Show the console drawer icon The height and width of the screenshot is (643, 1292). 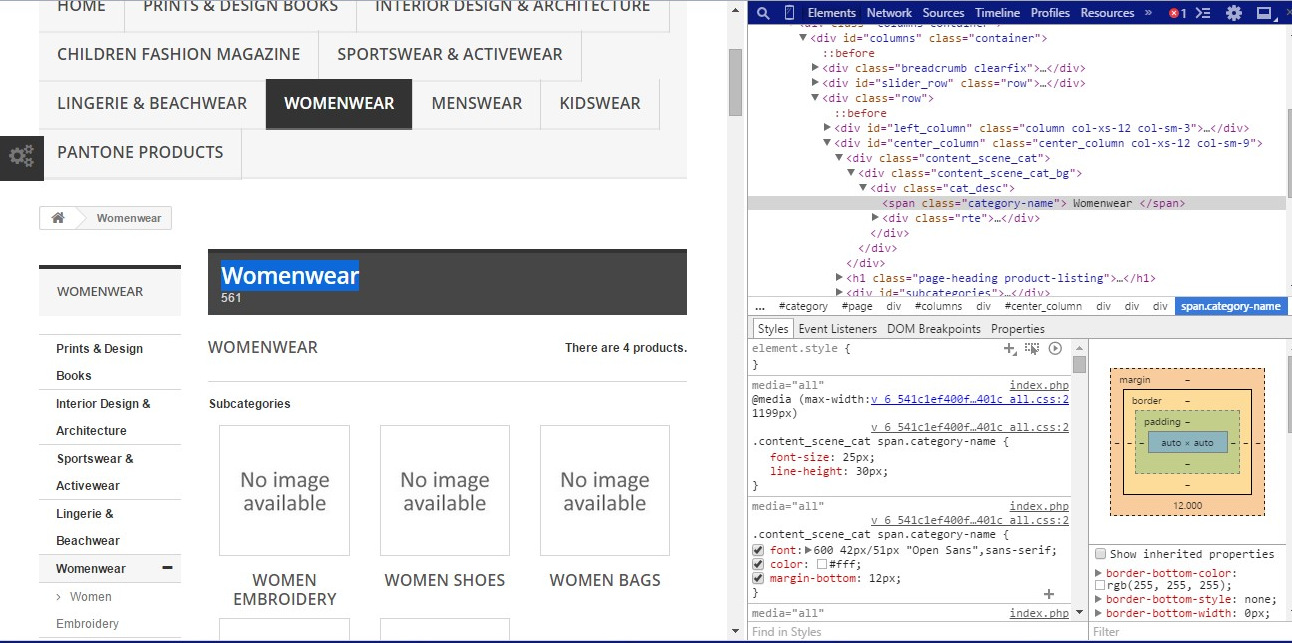pyautogui.click(x=1204, y=13)
